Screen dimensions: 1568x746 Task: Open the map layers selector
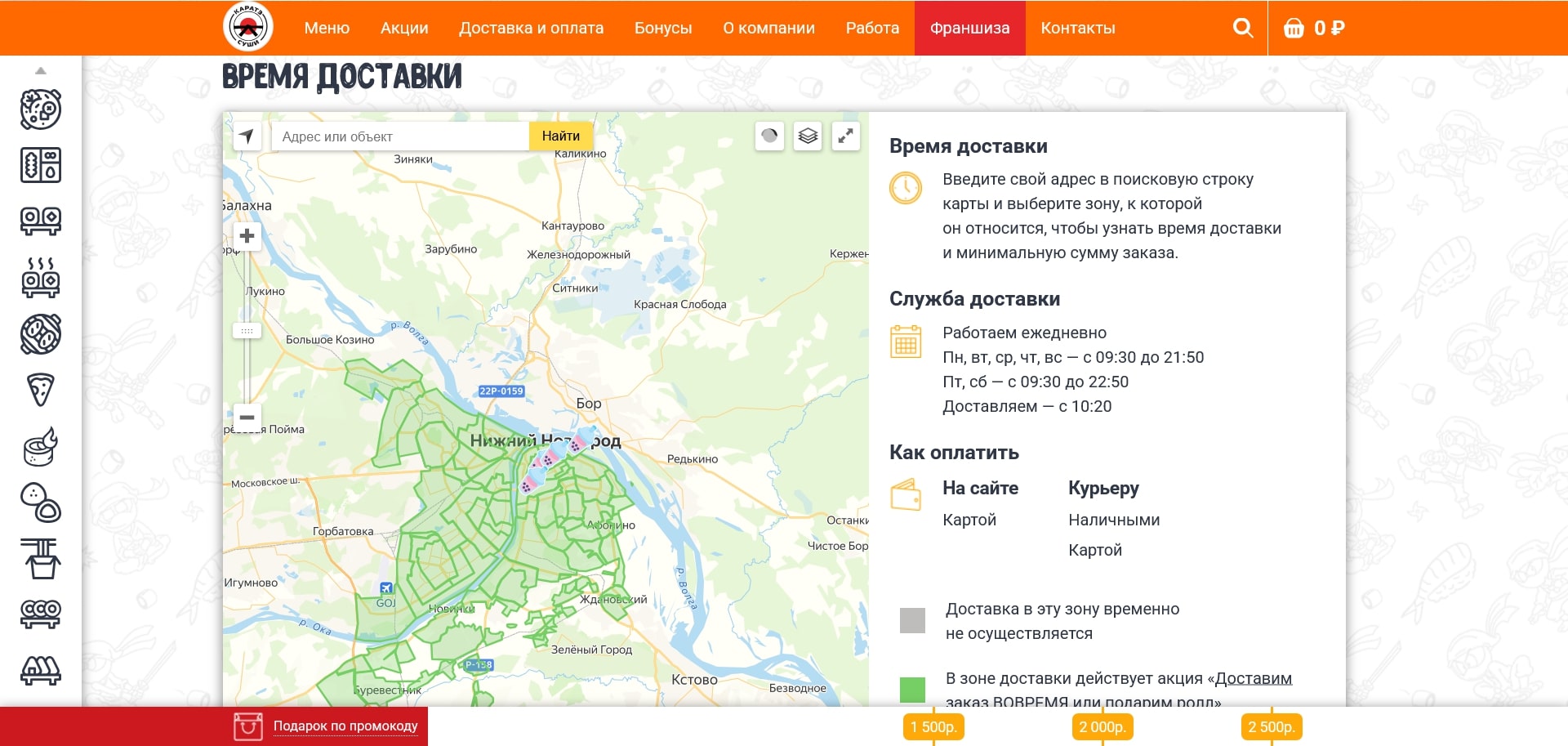808,136
